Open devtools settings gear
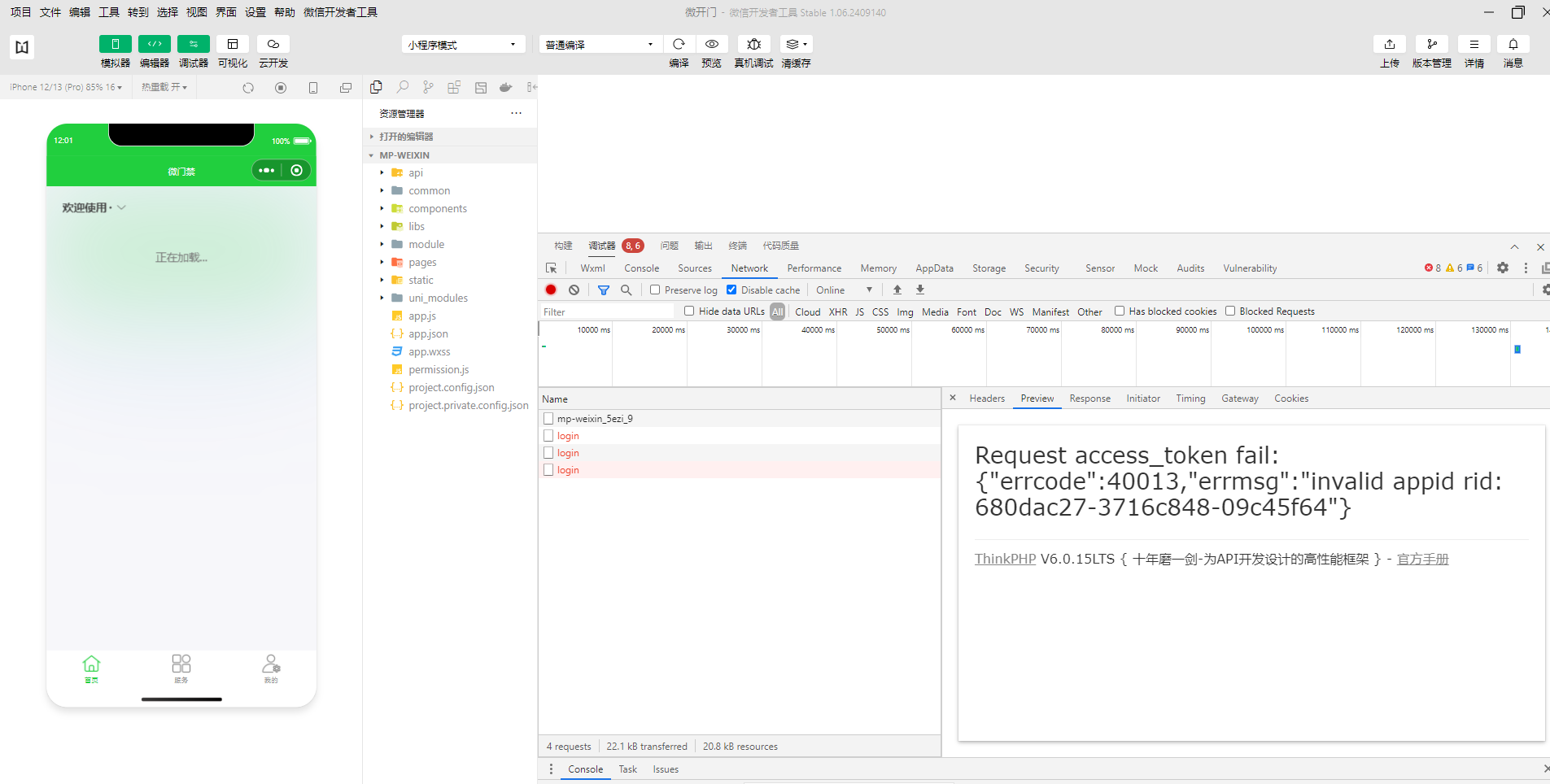This screenshot has height=784, width=1550. point(1503,268)
